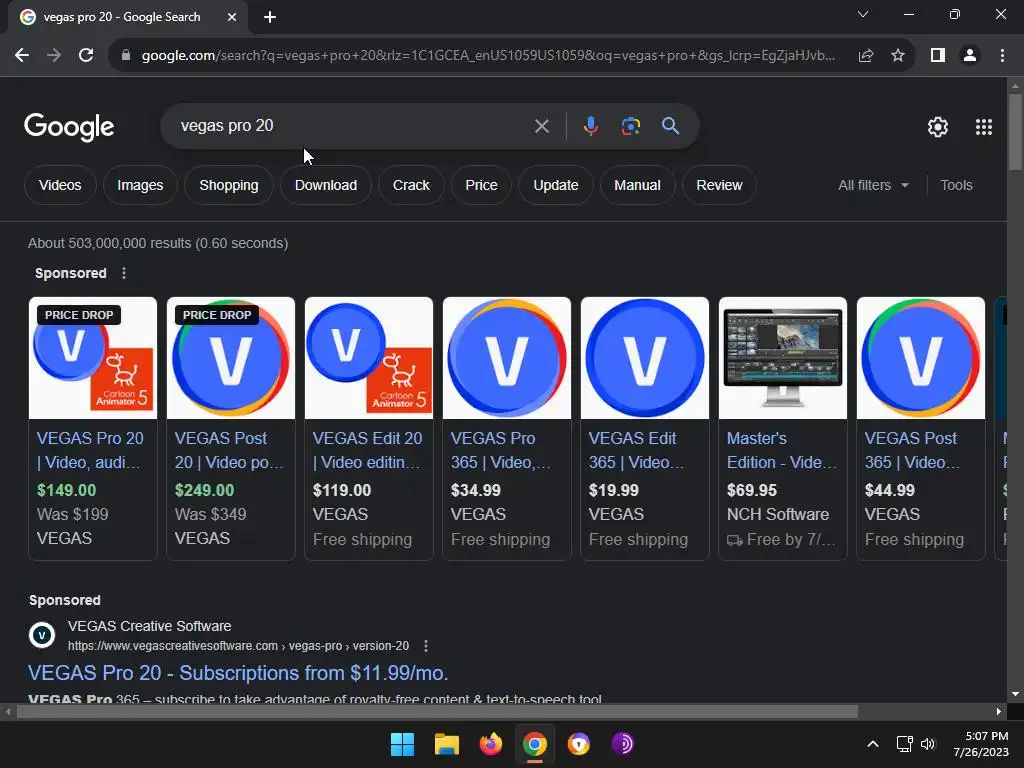
Task: Click the VEGAS Creative Software site icon
Action: pyautogui.click(x=42, y=635)
